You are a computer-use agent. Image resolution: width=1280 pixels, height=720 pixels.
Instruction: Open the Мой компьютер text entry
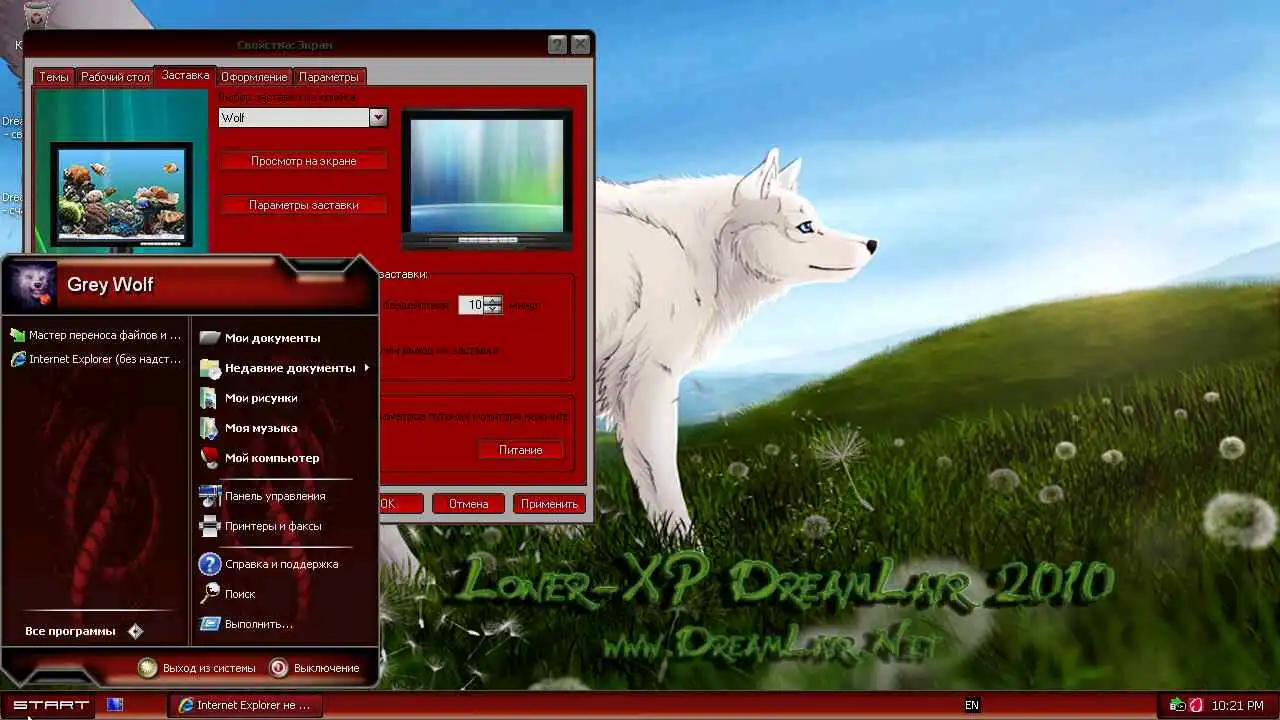click(272, 458)
